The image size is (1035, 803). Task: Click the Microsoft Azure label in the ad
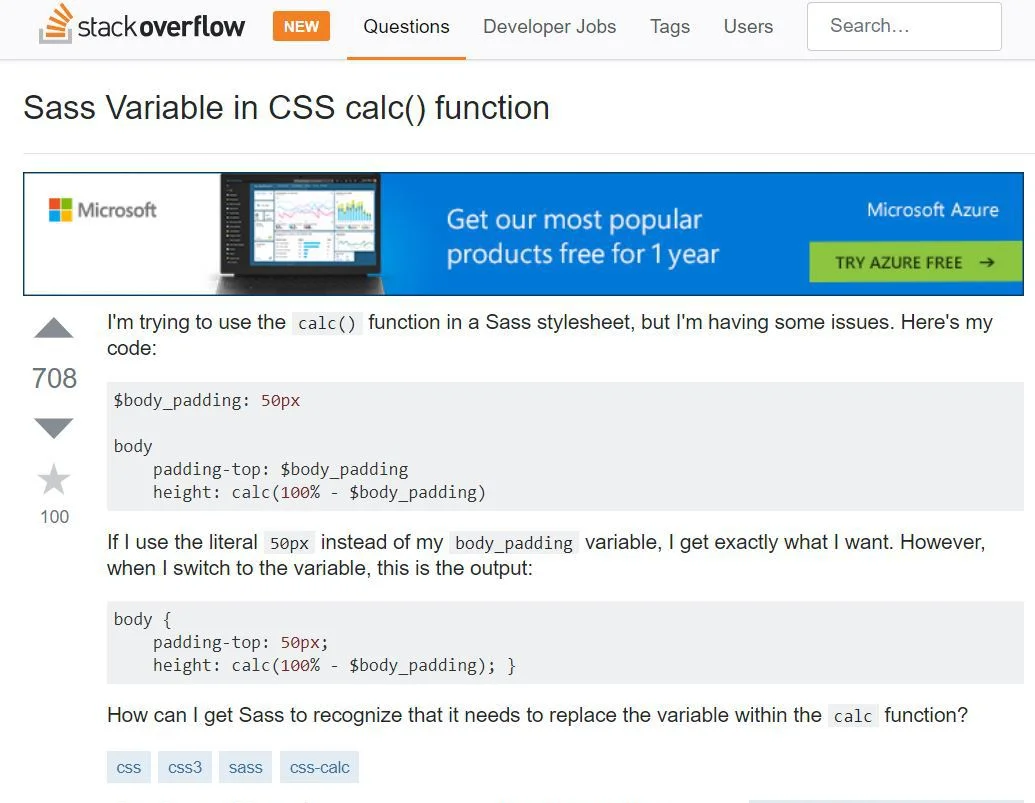(933, 210)
